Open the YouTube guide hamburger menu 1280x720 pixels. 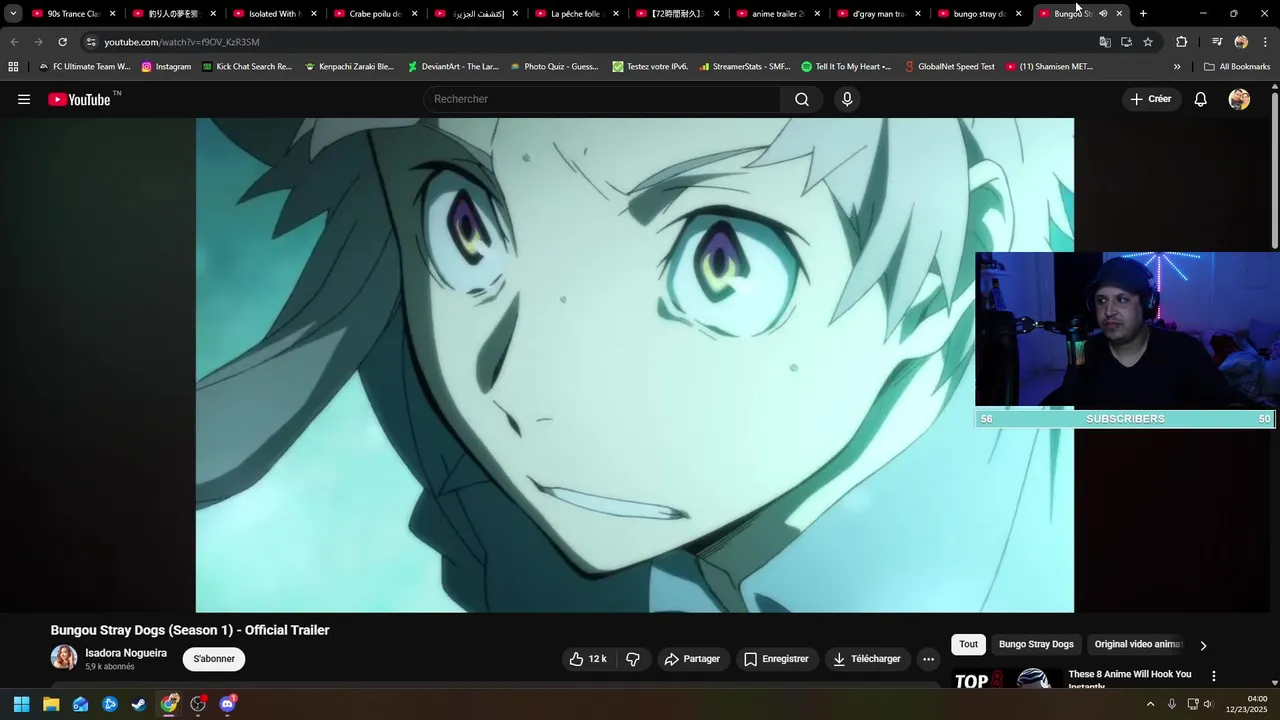tap(24, 99)
